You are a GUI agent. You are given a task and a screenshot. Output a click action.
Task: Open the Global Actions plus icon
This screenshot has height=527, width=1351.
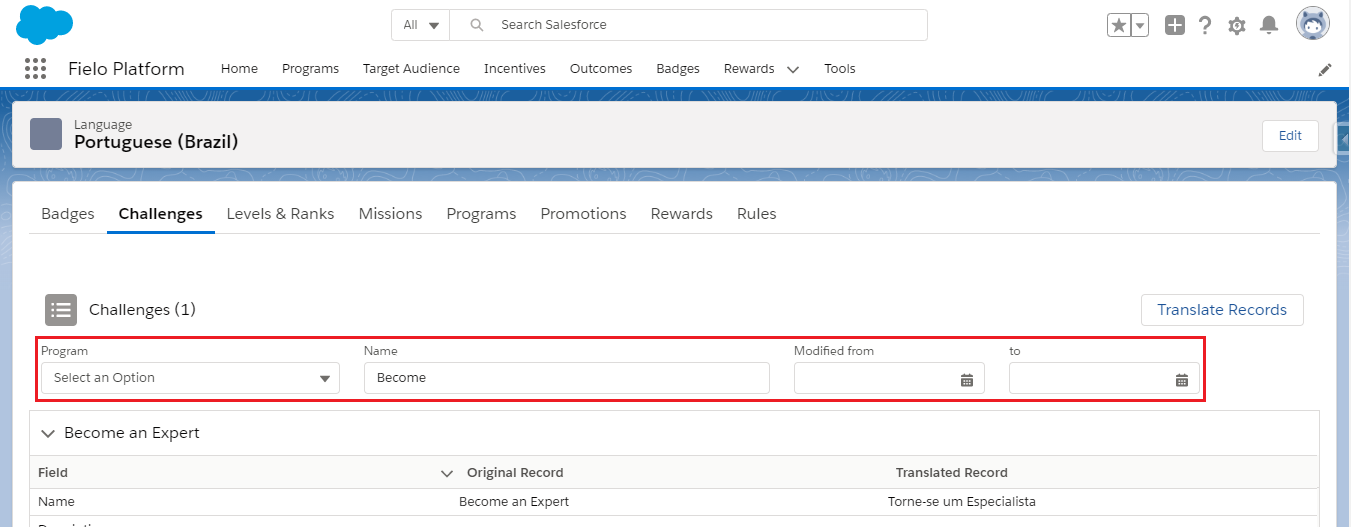1175,25
